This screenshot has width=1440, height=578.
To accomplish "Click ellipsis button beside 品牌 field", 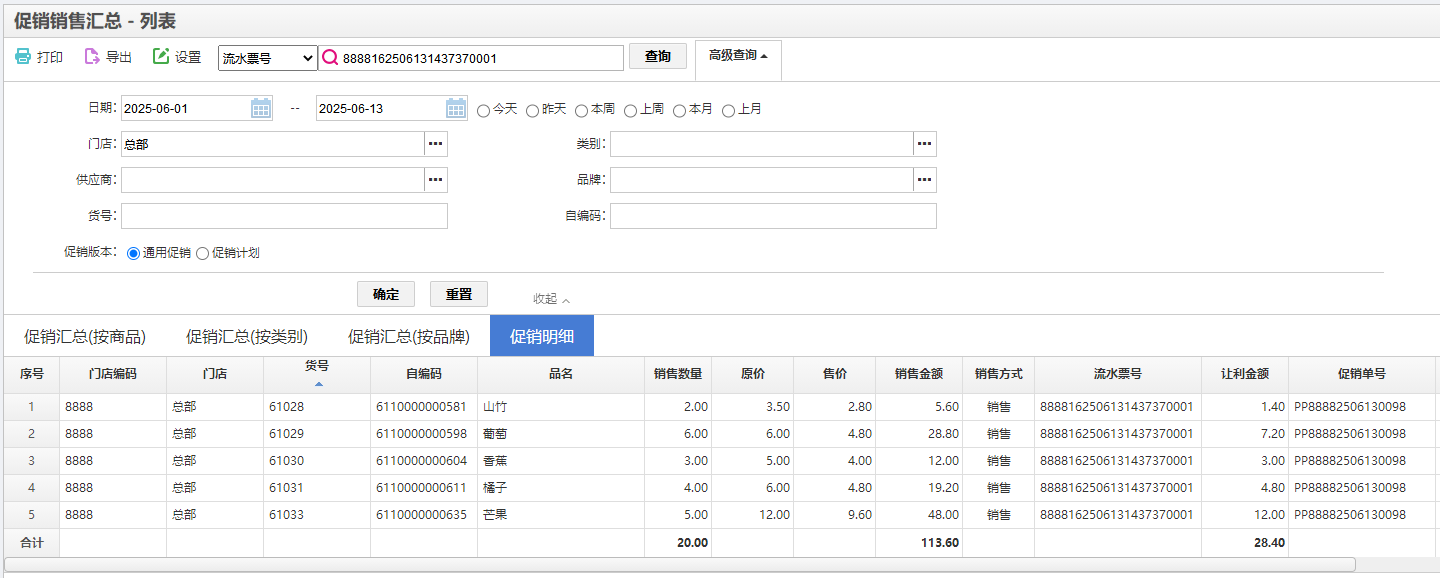I will pos(925,180).
